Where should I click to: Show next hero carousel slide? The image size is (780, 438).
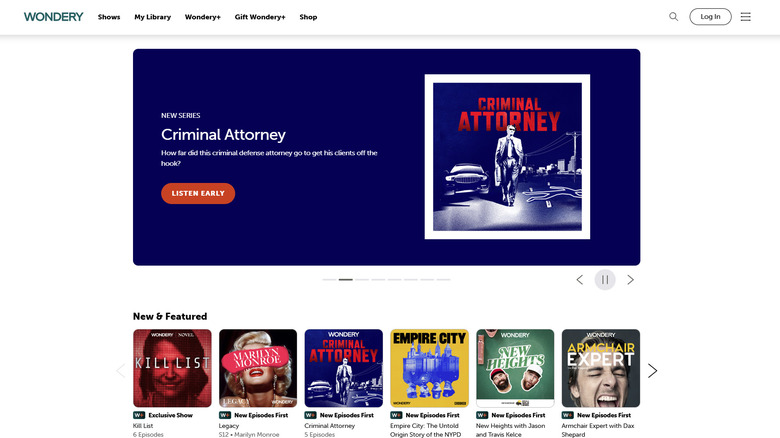click(630, 280)
